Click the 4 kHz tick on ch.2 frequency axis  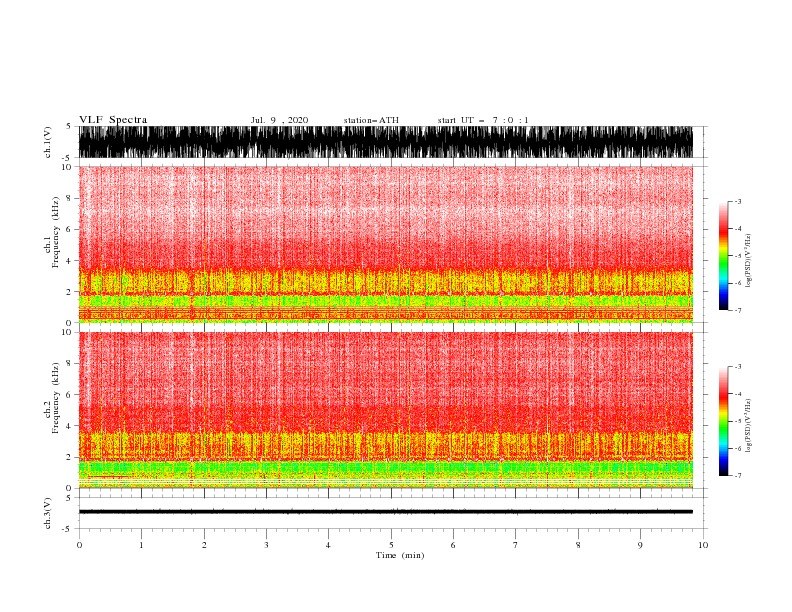69,426
